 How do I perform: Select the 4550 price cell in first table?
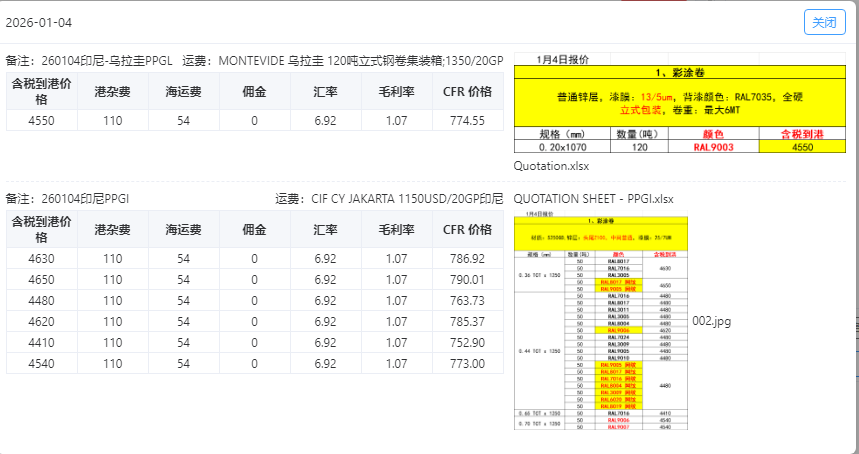41,120
